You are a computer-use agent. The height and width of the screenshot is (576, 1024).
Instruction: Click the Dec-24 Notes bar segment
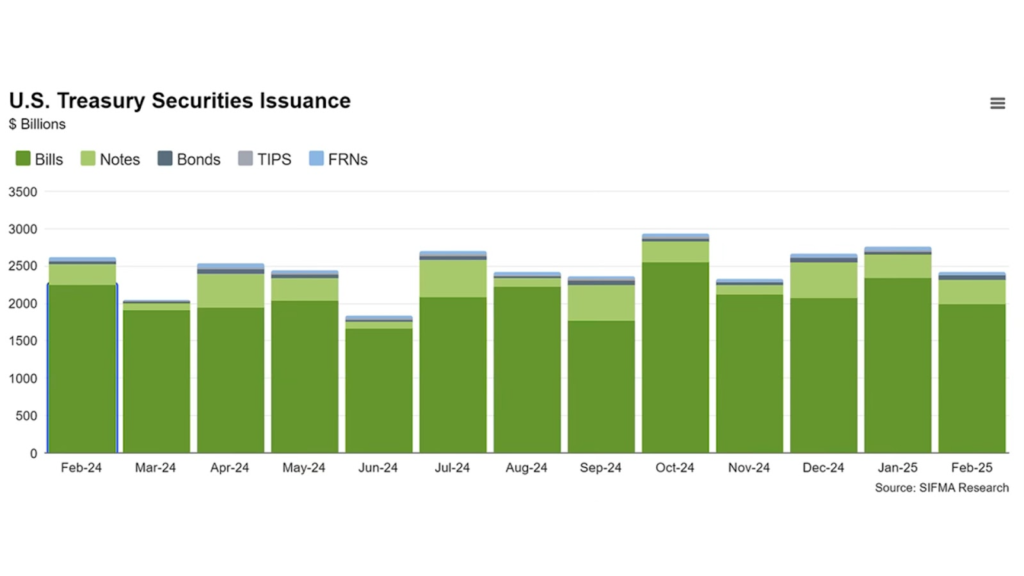[x=823, y=280]
